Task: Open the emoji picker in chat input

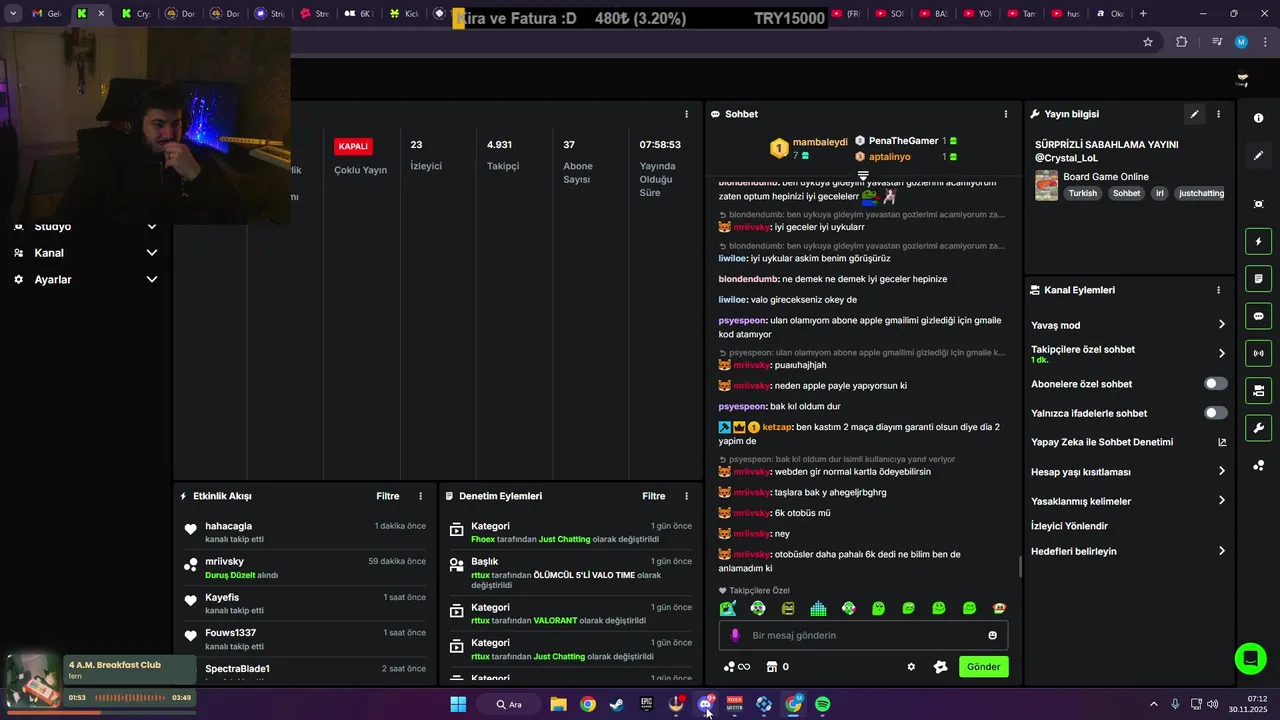Action: [x=992, y=635]
